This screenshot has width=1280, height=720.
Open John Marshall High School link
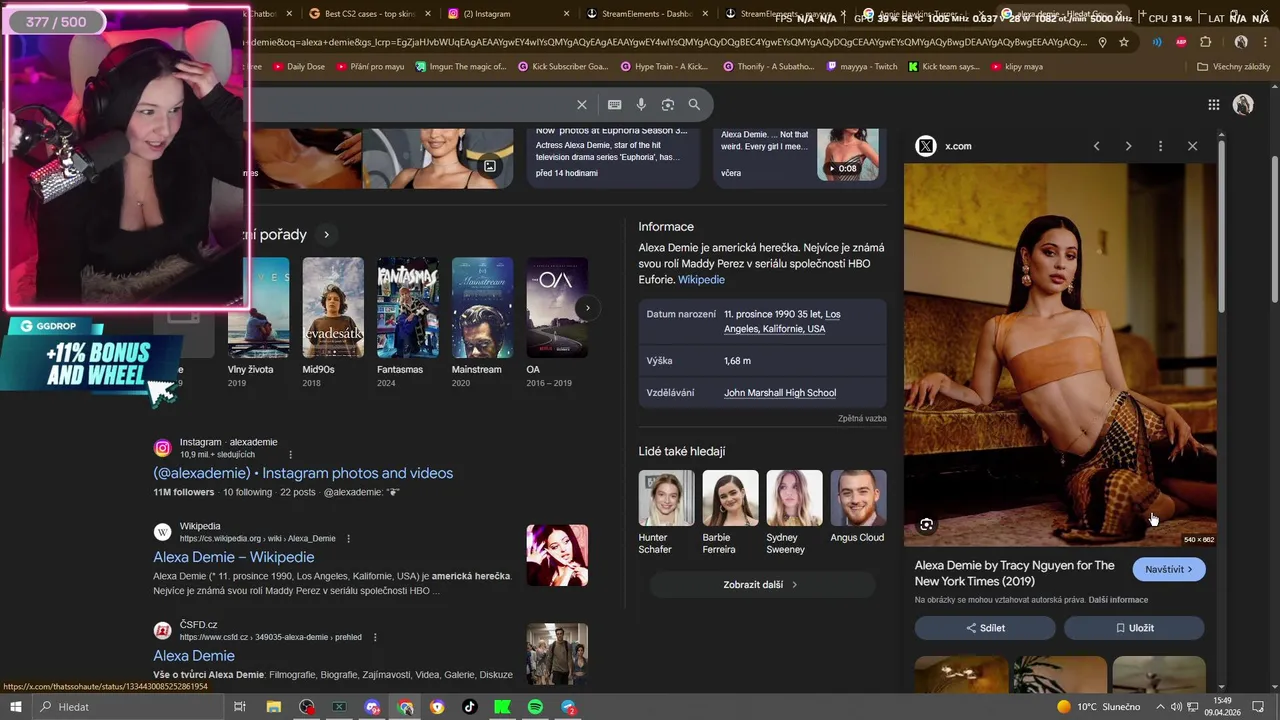[780, 393]
